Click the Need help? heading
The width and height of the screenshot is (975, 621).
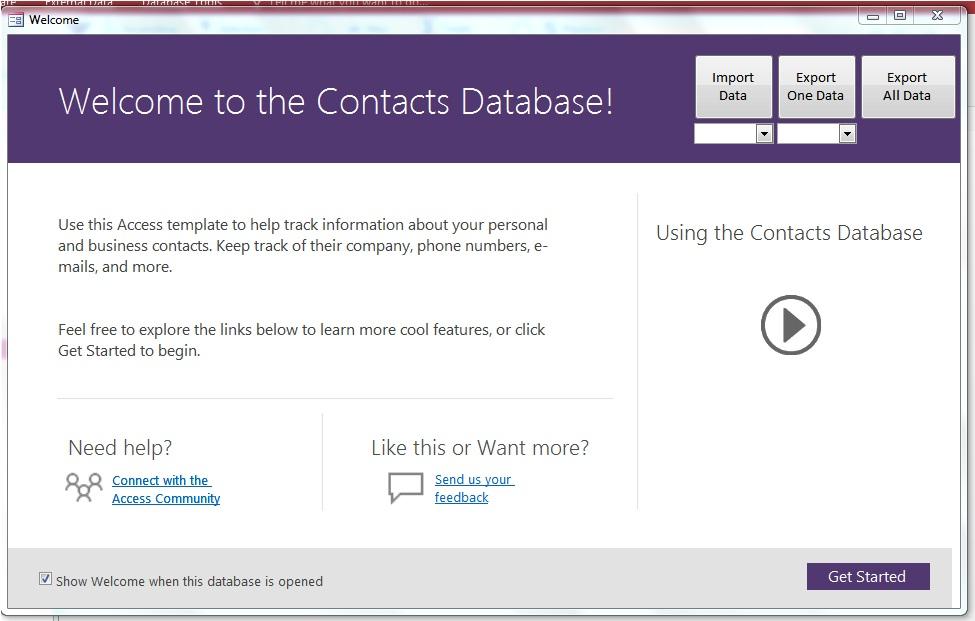tap(120, 448)
